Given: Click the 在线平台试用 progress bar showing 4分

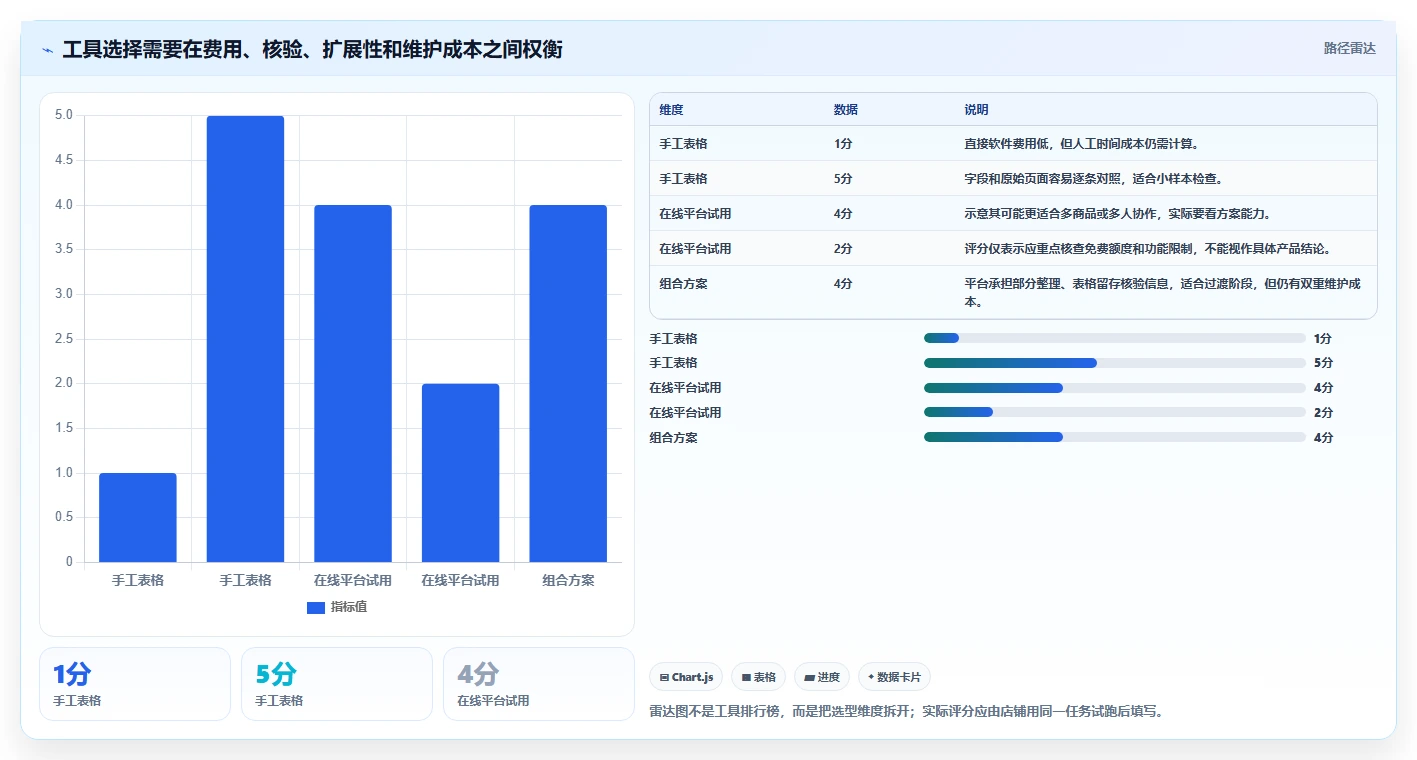Looking at the screenshot, I should pos(1115,388).
